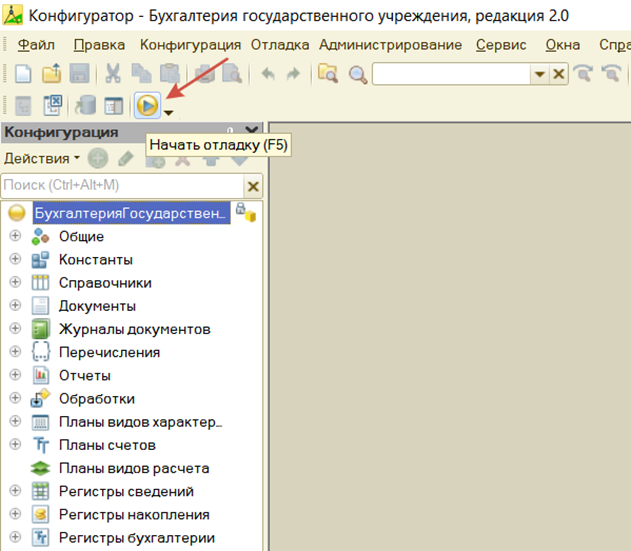This screenshot has width=631, height=551.
Task: Select the БухгалтерияГосударствен root node
Action: point(131,213)
